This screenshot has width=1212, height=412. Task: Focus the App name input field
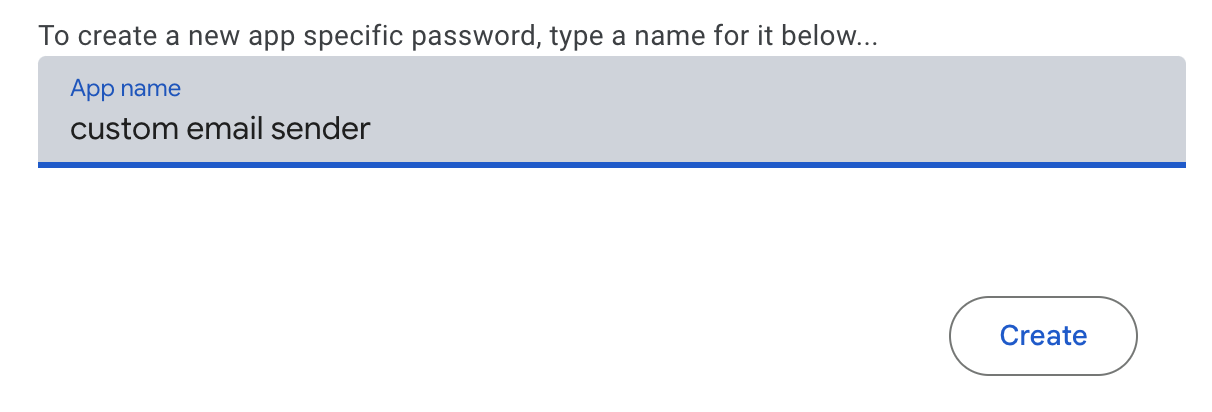[x=610, y=112]
